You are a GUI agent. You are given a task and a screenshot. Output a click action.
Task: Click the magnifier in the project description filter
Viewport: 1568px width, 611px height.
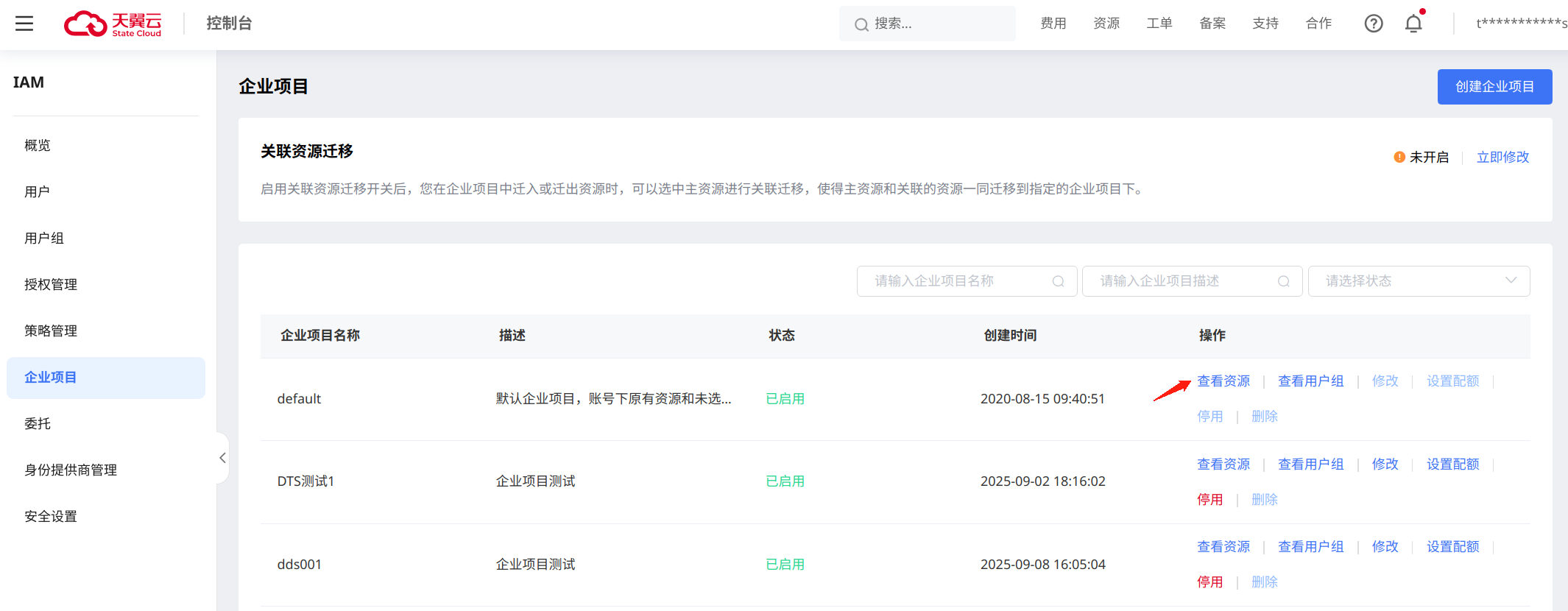1283,281
